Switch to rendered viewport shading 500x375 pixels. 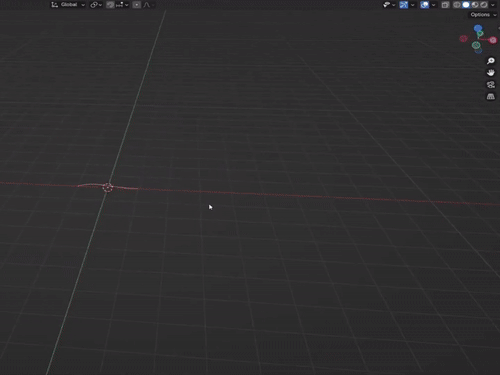[484, 5]
